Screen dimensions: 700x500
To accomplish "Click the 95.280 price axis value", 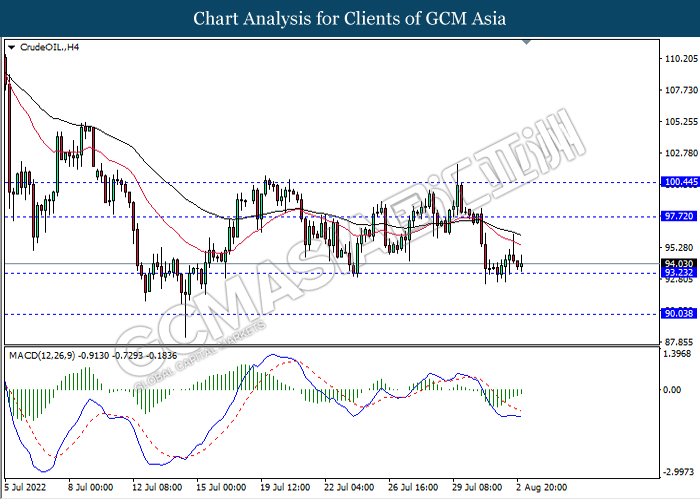I will click(679, 248).
